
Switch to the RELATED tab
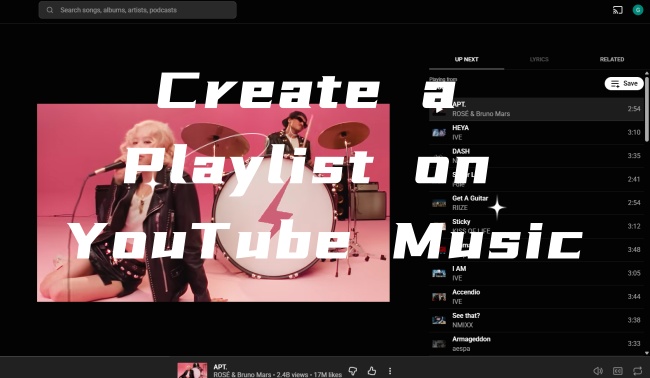coord(611,59)
